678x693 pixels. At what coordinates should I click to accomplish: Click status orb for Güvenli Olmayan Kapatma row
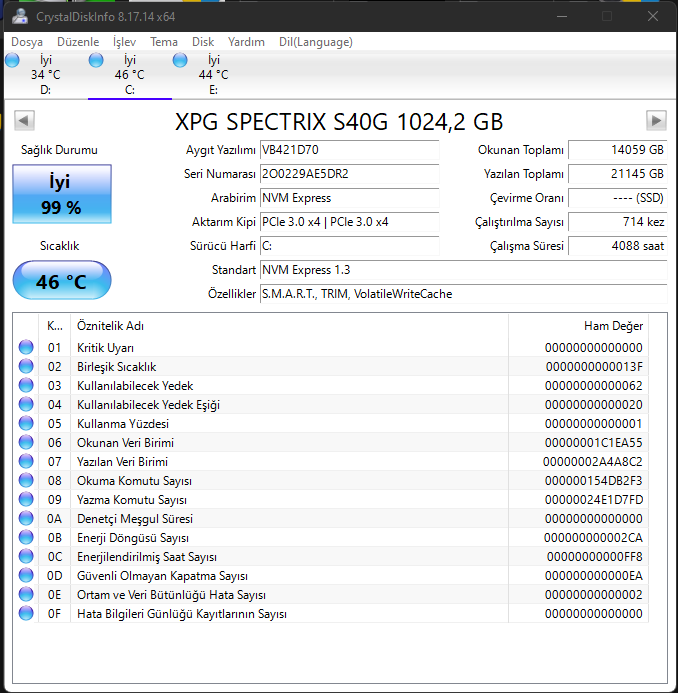click(x=26, y=575)
